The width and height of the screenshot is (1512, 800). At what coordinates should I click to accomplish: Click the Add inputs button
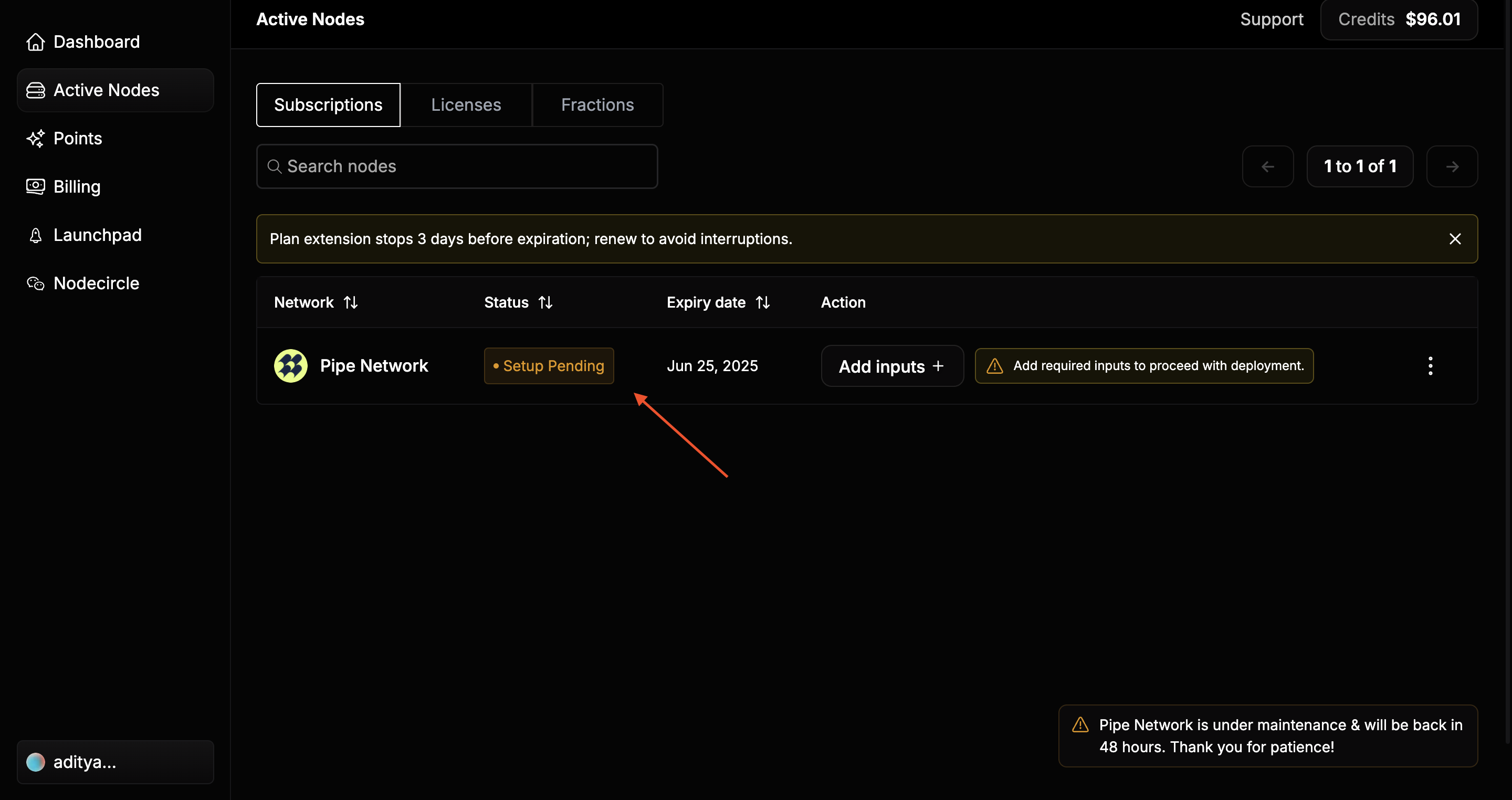coord(892,366)
